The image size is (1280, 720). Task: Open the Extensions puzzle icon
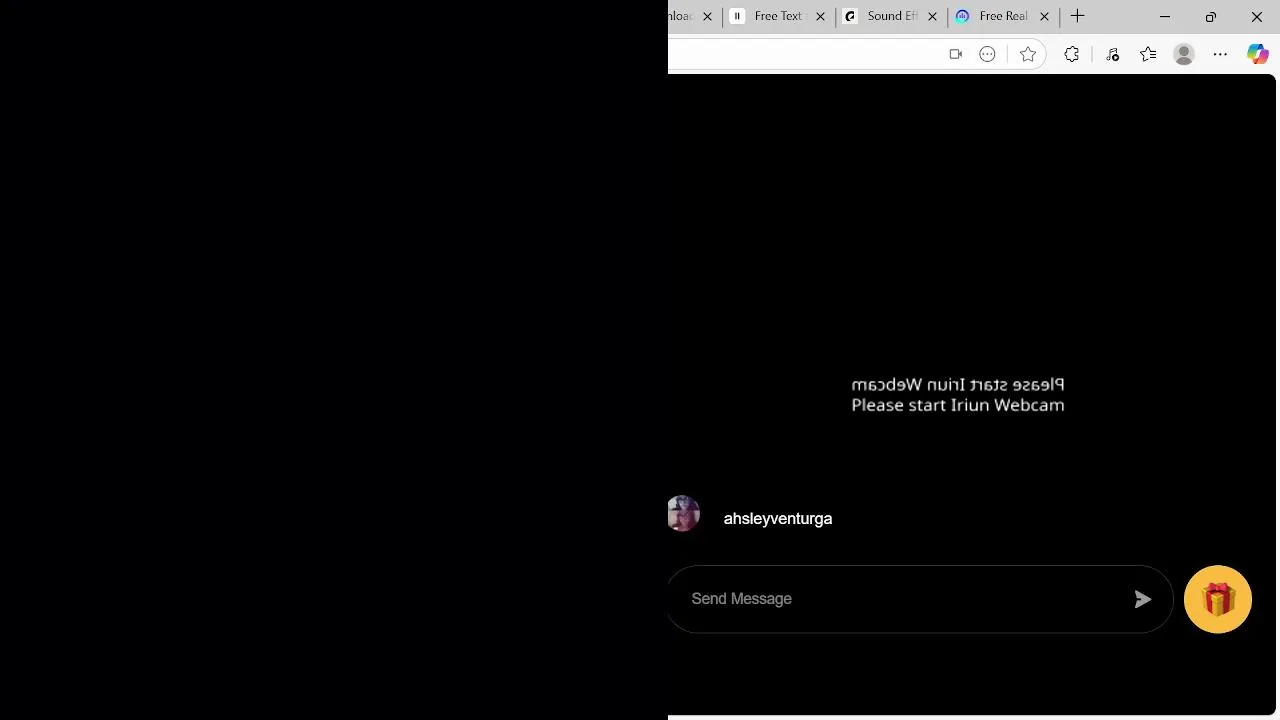pos(1072,54)
